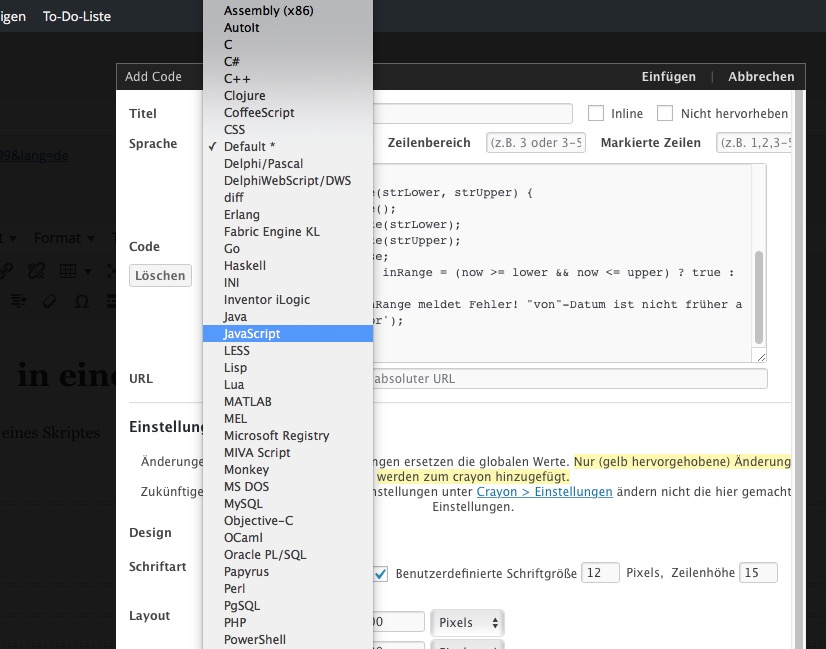
Task: Pick diff from language list
Action: [x=288, y=198]
